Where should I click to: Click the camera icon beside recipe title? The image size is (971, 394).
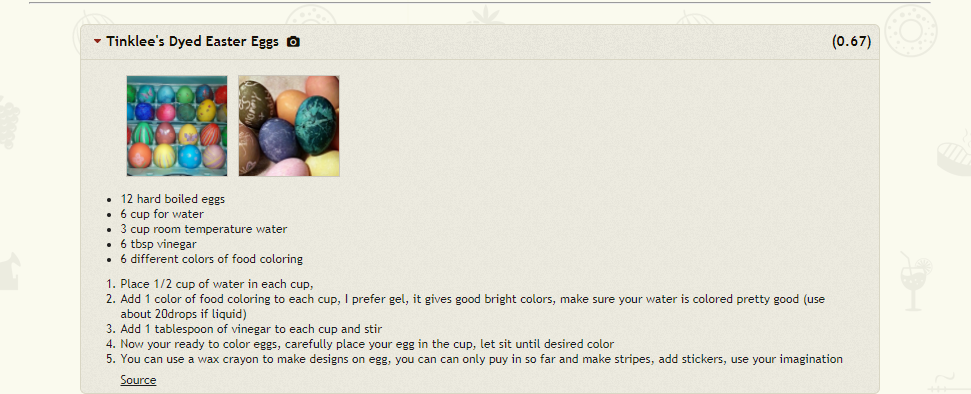294,42
